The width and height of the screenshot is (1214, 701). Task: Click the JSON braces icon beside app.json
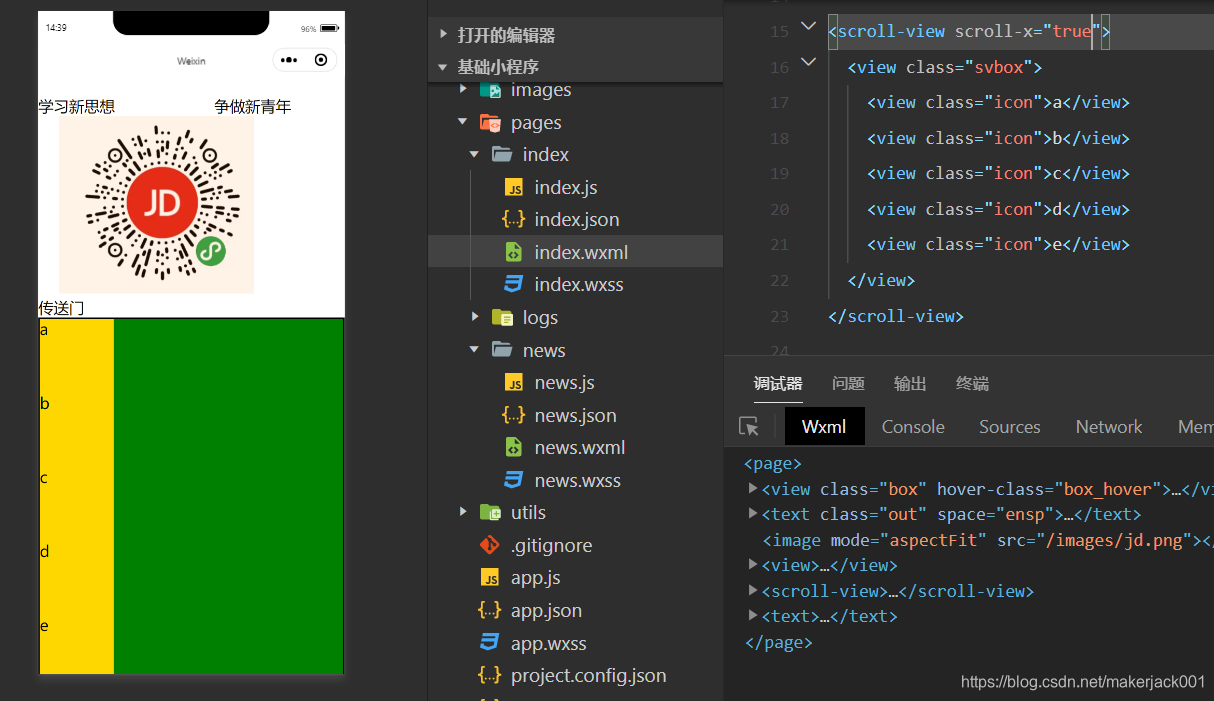click(x=490, y=610)
